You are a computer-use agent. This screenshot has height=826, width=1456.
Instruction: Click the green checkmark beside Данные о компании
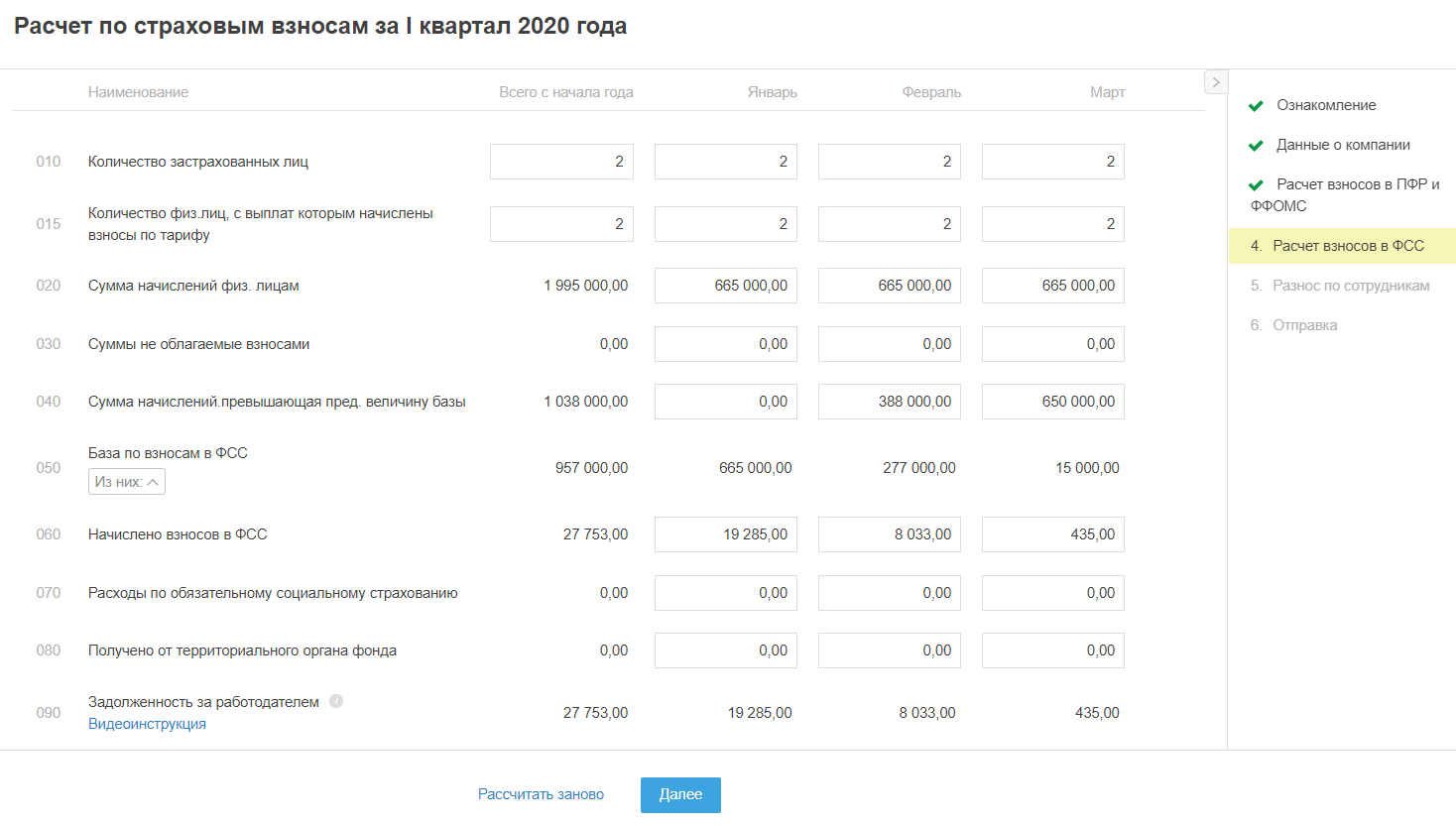coord(1256,146)
